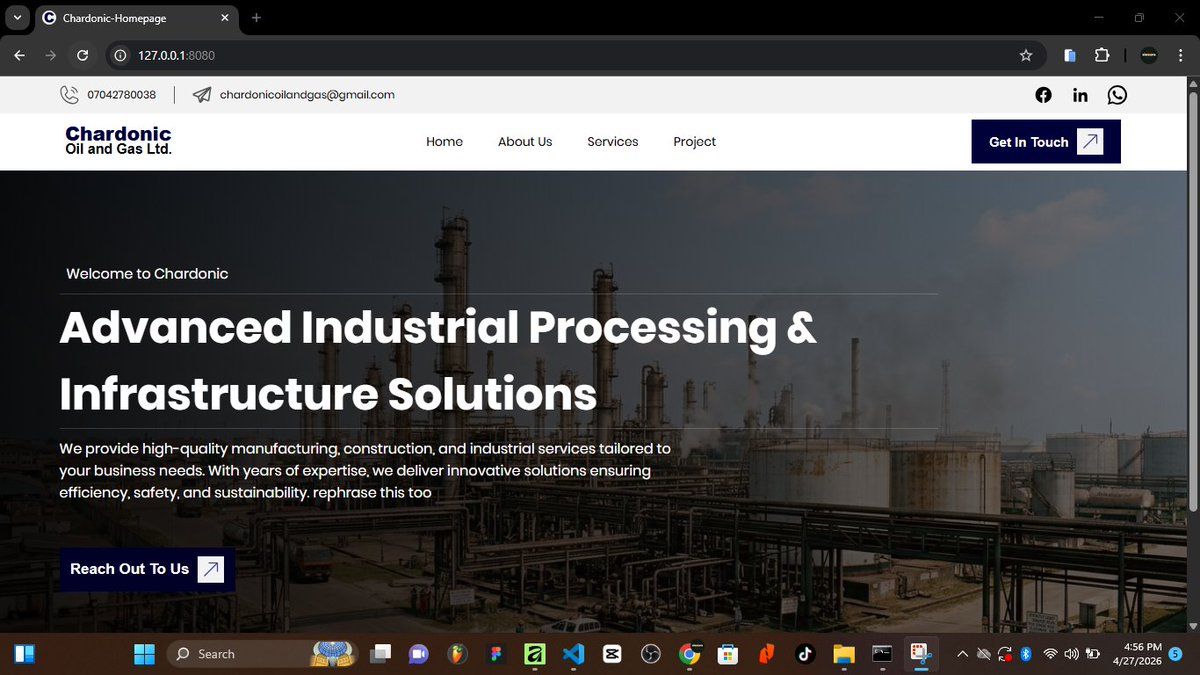This screenshot has height=675, width=1200.
Task: Open Task View from taskbar
Action: 380,654
